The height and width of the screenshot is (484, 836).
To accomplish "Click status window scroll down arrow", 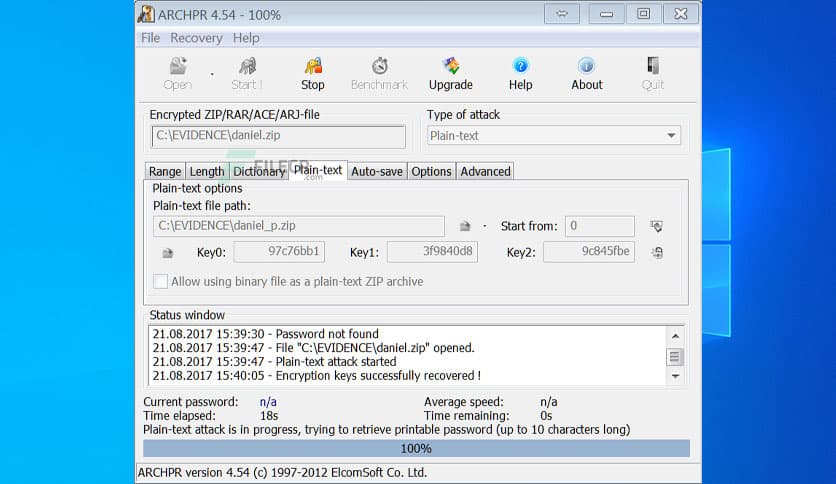I will click(675, 376).
